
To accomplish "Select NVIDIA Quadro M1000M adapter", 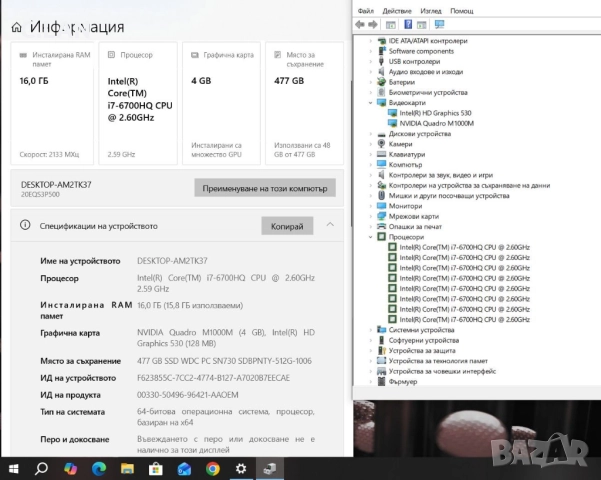I will pyautogui.click(x=437, y=123).
